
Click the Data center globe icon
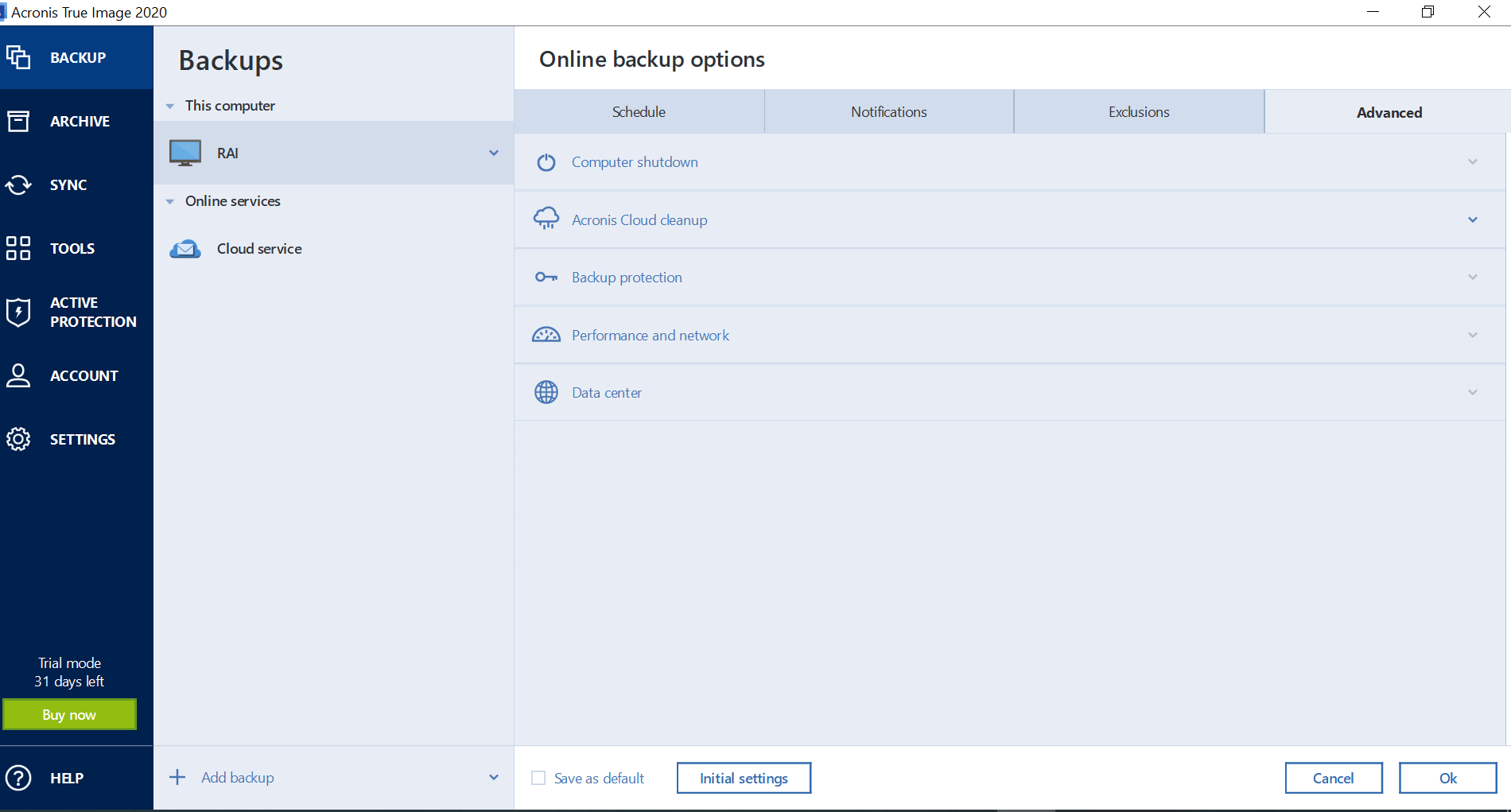(x=546, y=392)
